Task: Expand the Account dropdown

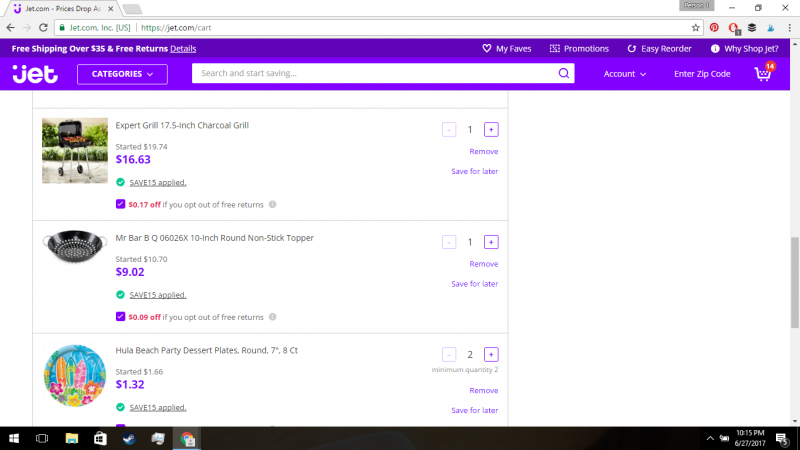Action: (625, 74)
